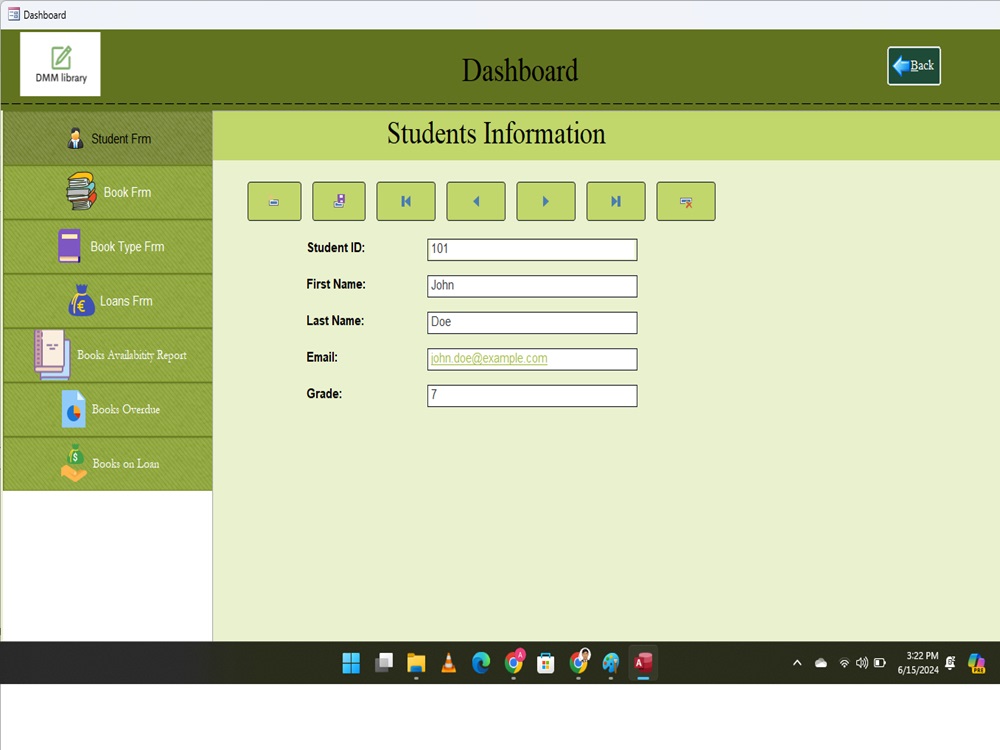Go to the previous student record
The image size is (1000, 750).
(476, 202)
